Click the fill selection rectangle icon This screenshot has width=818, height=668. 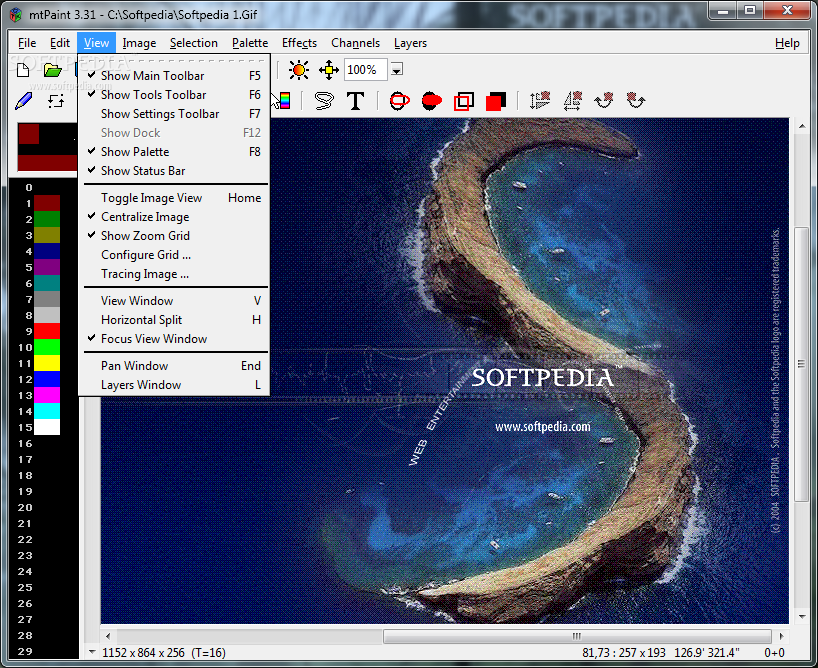(x=496, y=101)
